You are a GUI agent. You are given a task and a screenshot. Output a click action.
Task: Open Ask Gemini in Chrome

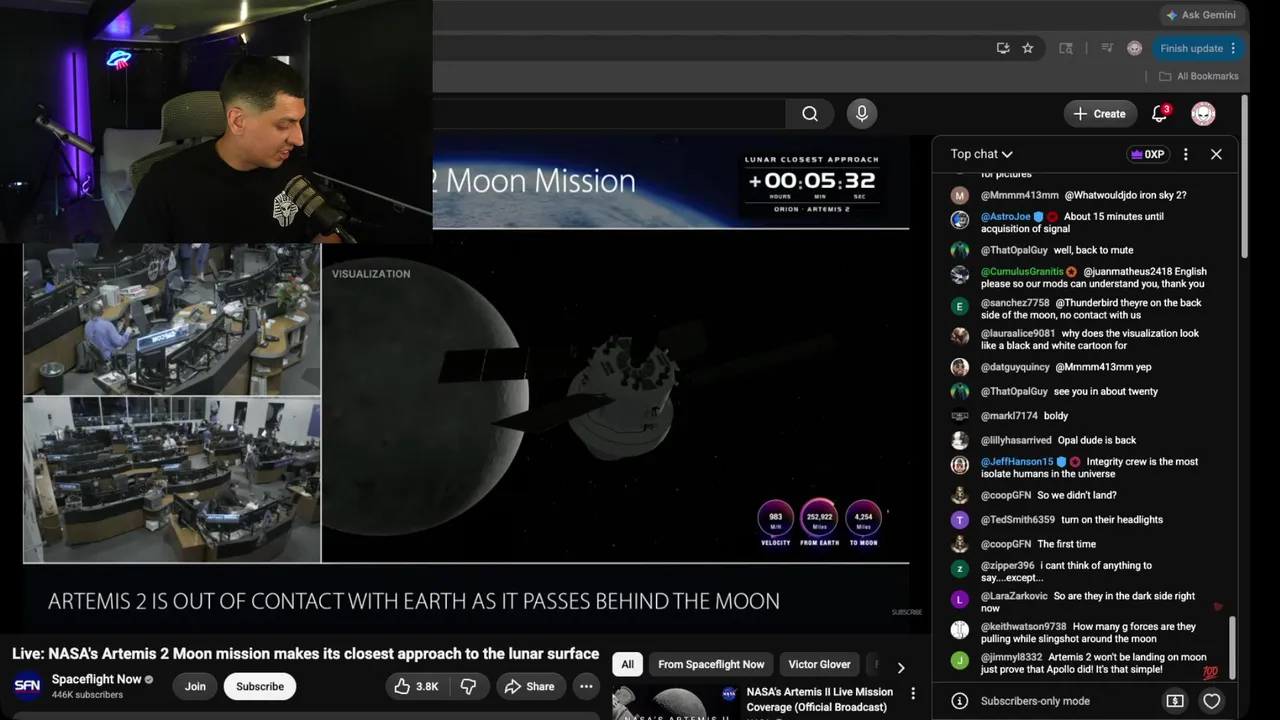point(1200,15)
